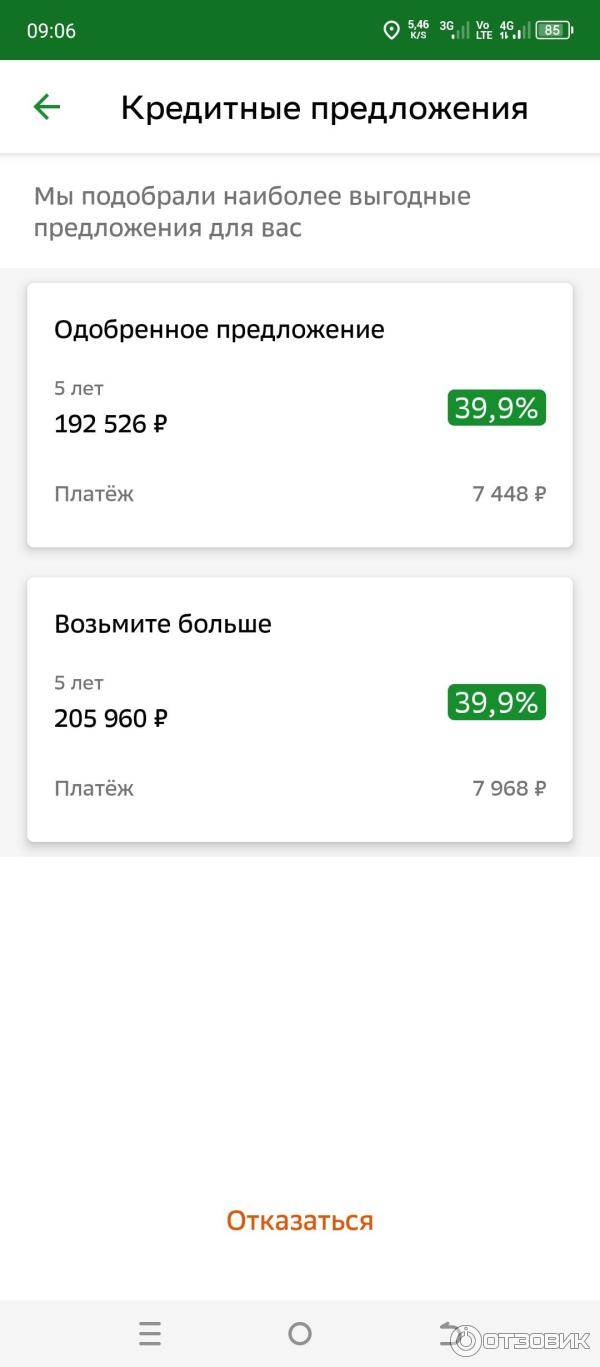Tap the green back arrow
The image size is (600, 1367).
[47, 107]
